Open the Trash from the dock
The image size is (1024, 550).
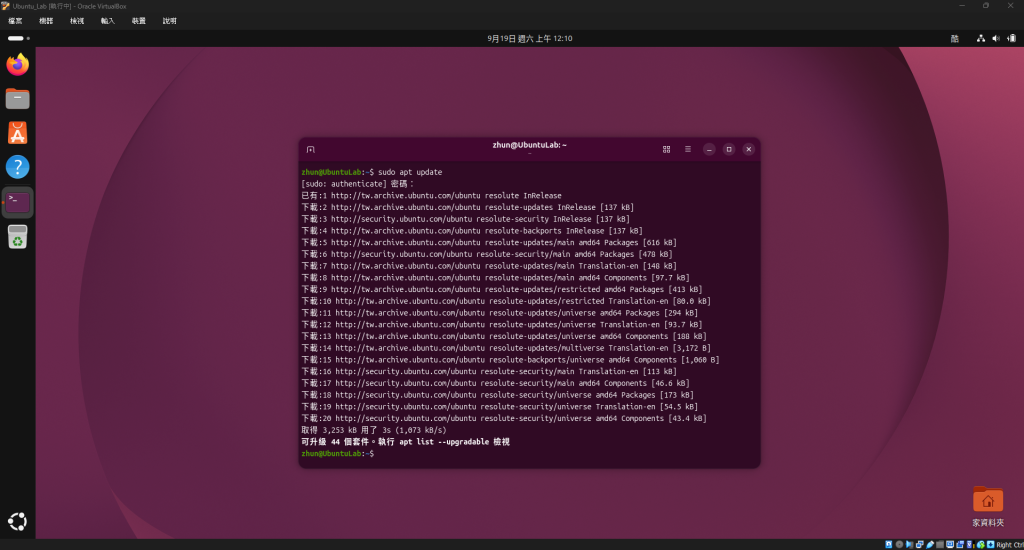18,236
